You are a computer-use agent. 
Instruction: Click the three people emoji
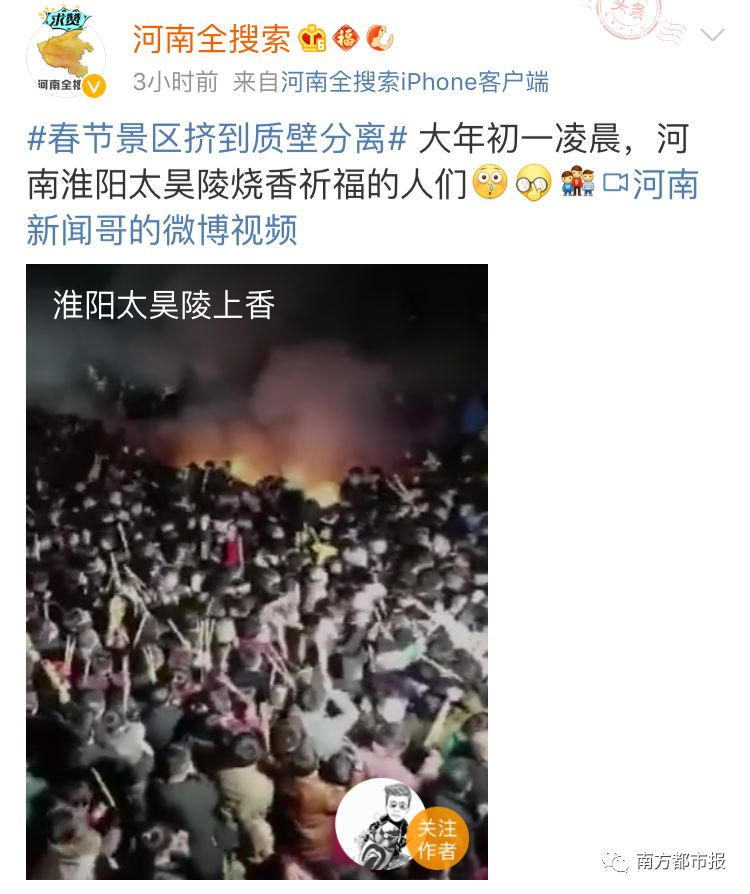tap(577, 182)
